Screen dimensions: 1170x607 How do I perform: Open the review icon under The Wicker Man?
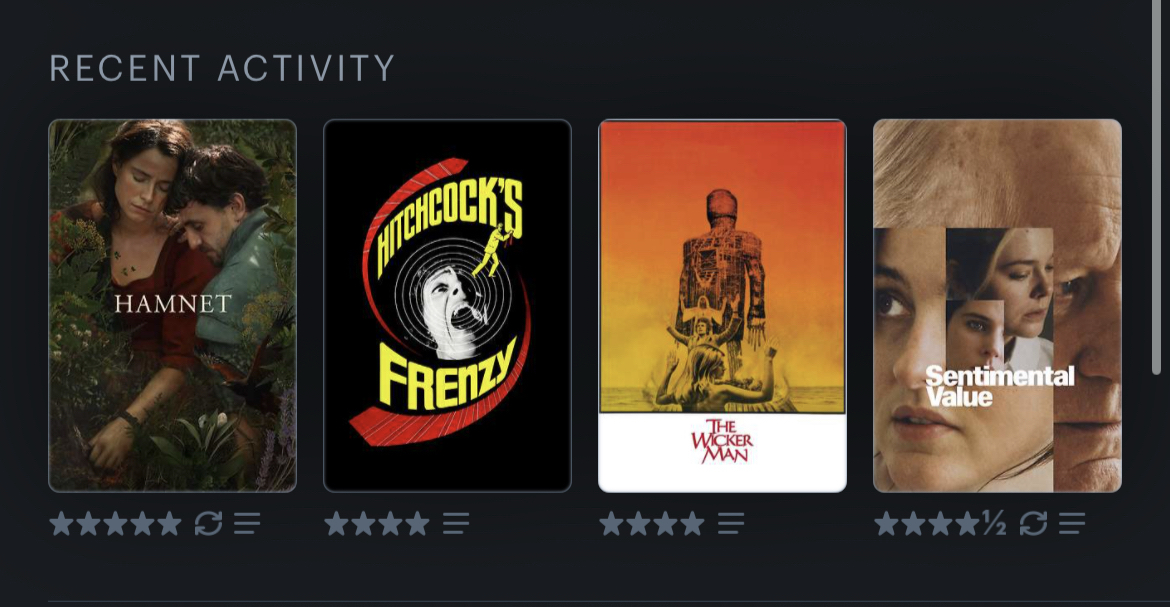pyautogui.click(x=731, y=523)
